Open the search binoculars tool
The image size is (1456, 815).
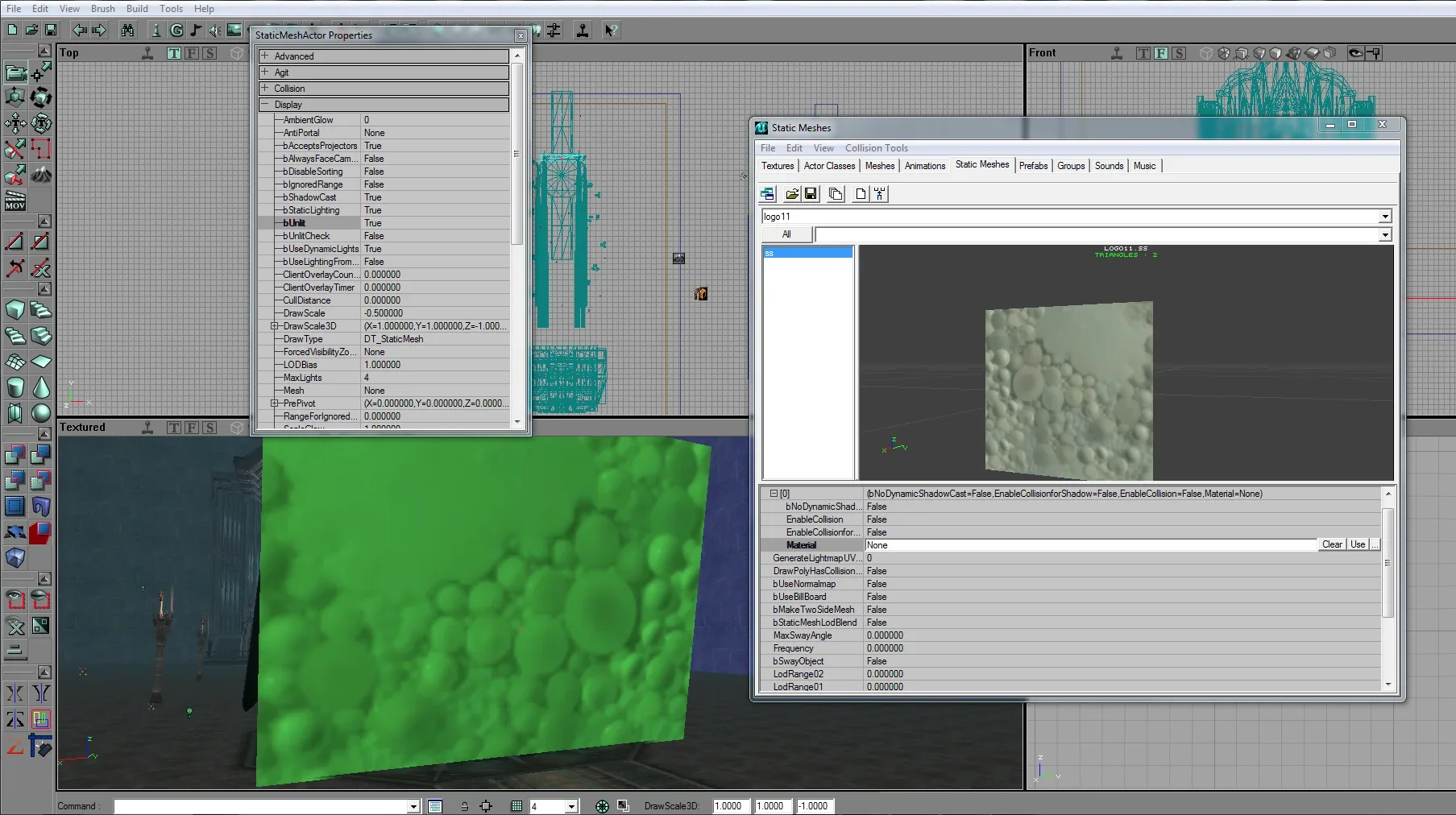coord(127,31)
